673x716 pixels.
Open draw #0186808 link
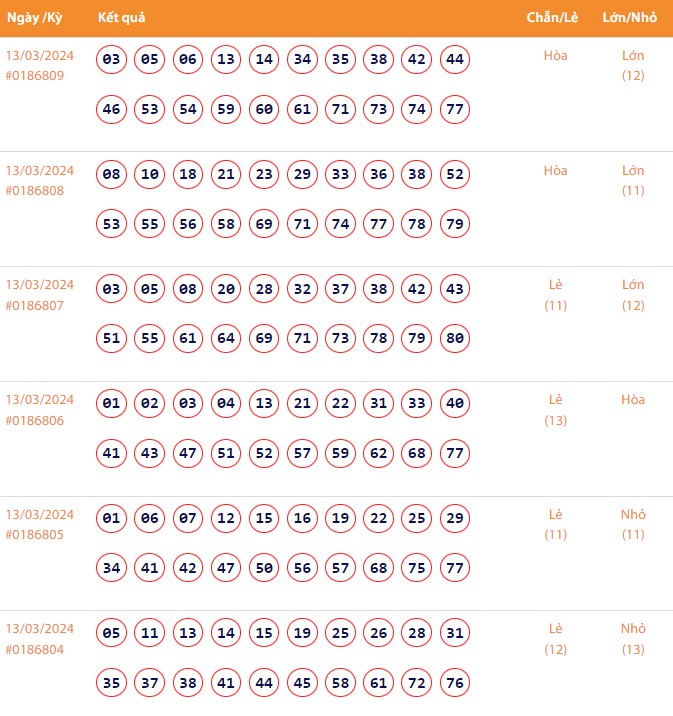pyautogui.click(x=35, y=191)
